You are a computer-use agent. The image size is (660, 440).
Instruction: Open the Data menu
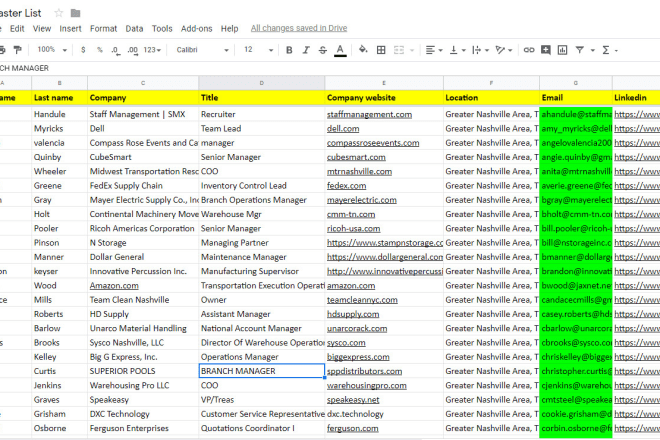[134, 29]
